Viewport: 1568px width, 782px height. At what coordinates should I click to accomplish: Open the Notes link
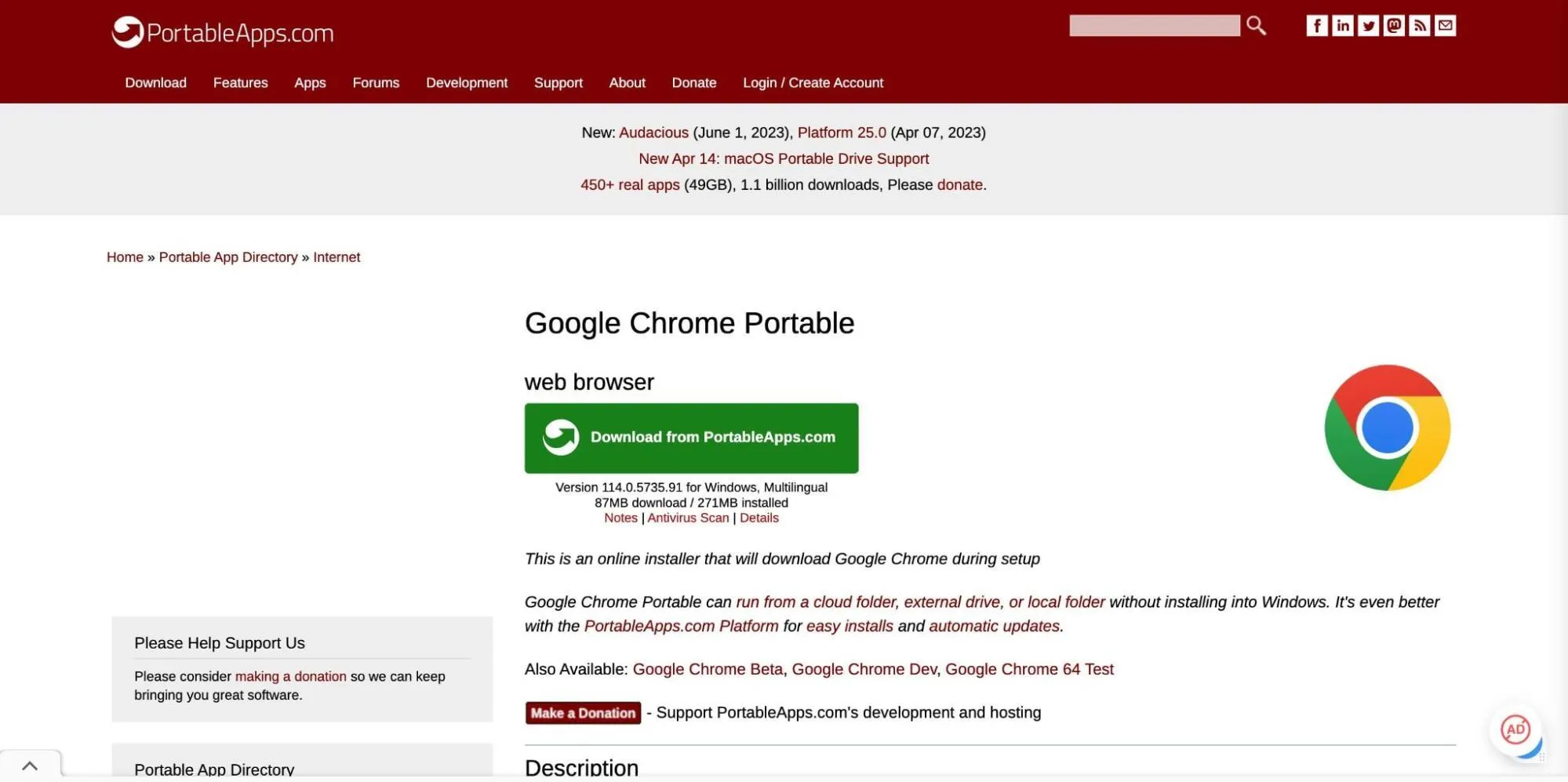pos(620,518)
